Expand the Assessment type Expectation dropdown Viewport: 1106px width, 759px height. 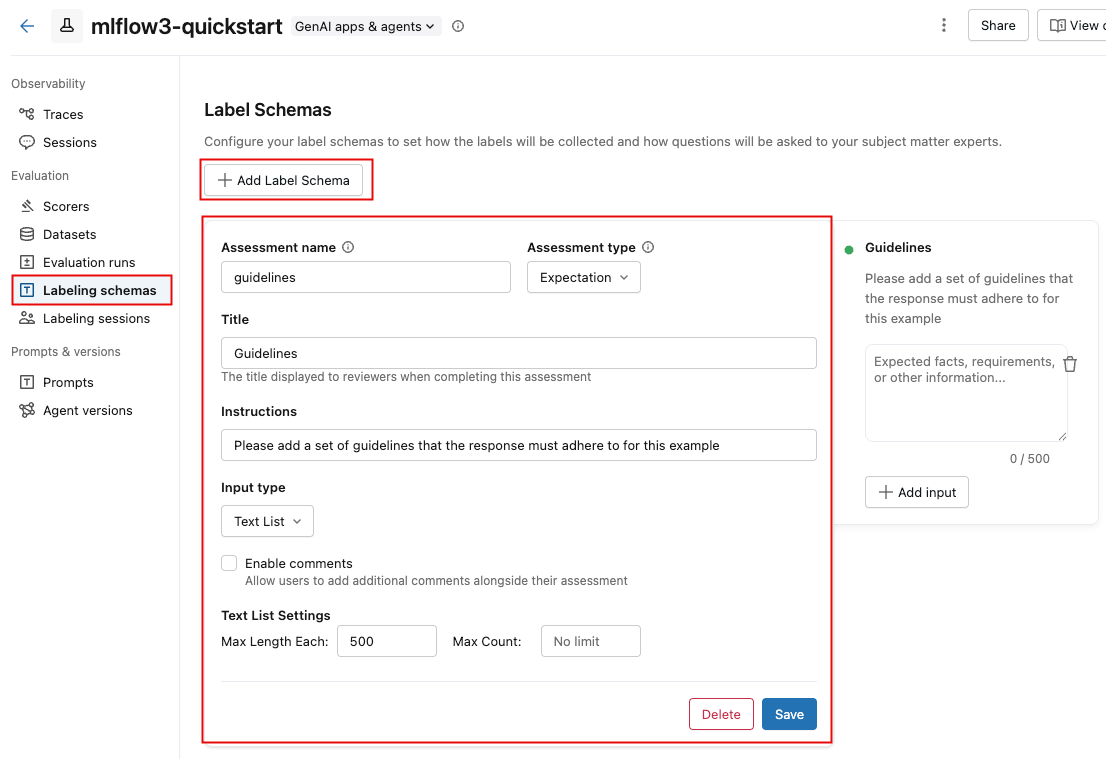click(583, 277)
